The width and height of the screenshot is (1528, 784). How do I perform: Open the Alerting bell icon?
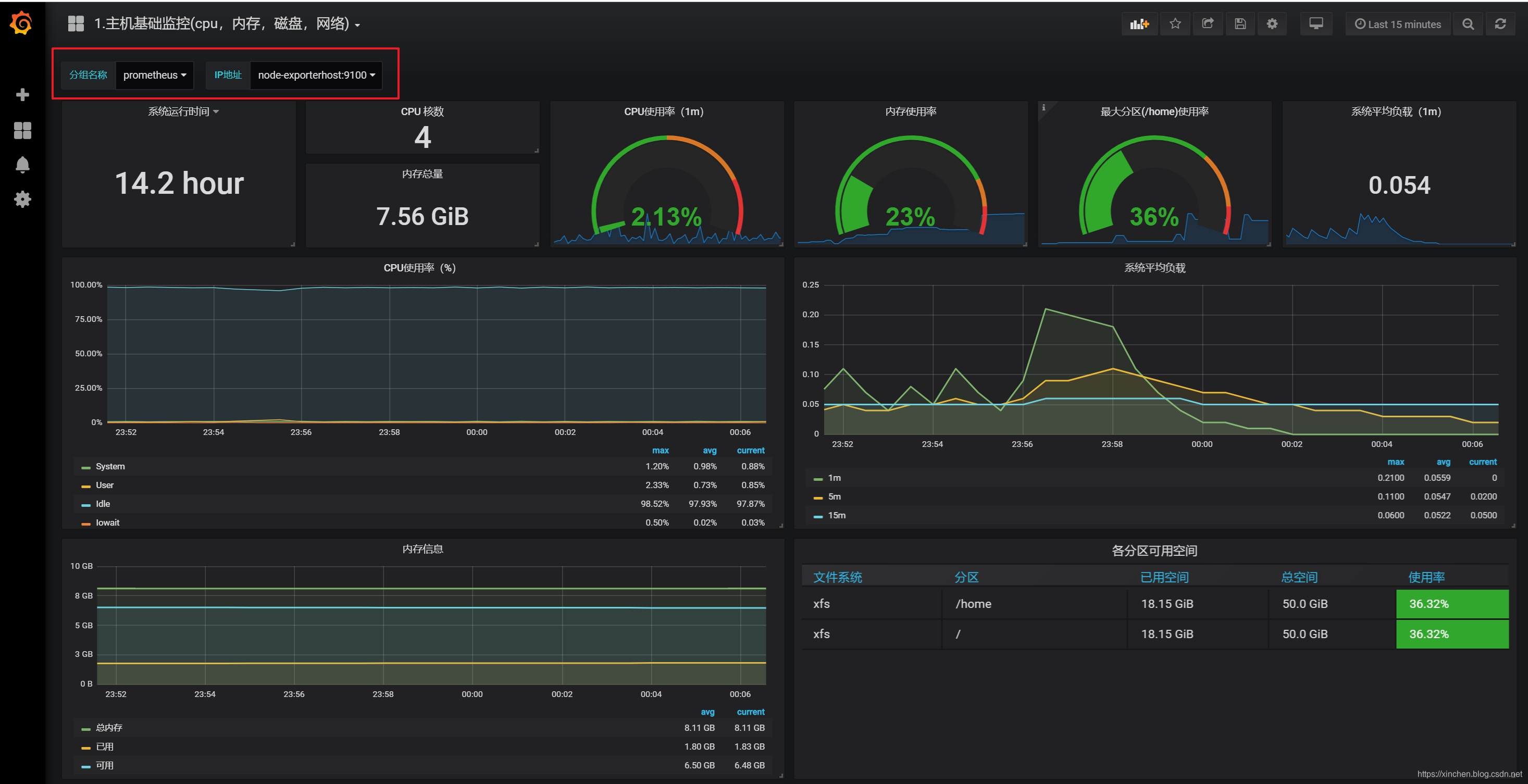[x=22, y=164]
